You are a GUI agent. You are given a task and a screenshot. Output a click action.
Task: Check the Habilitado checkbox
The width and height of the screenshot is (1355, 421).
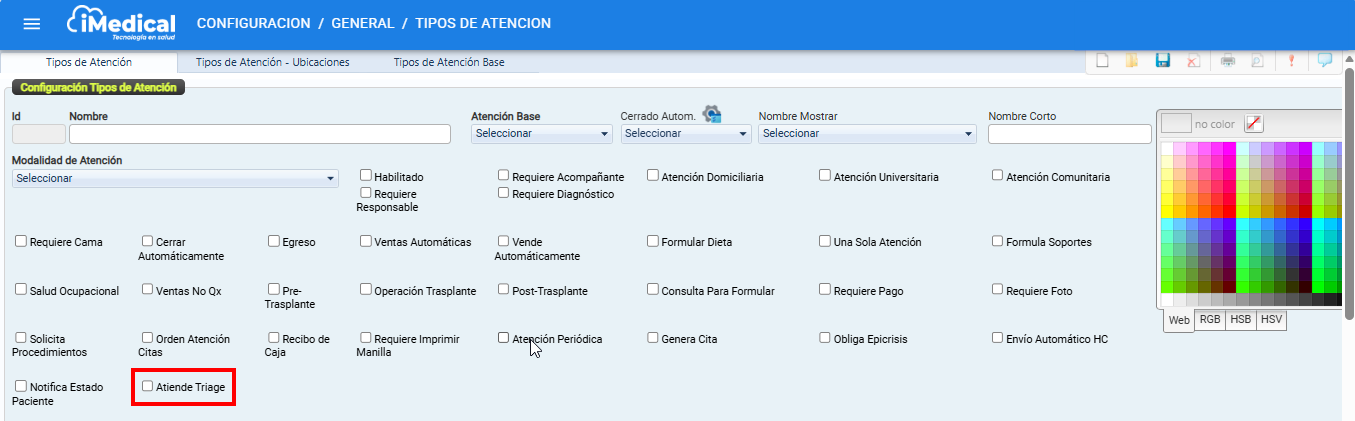pyautogui.click(x=366, y=176)
